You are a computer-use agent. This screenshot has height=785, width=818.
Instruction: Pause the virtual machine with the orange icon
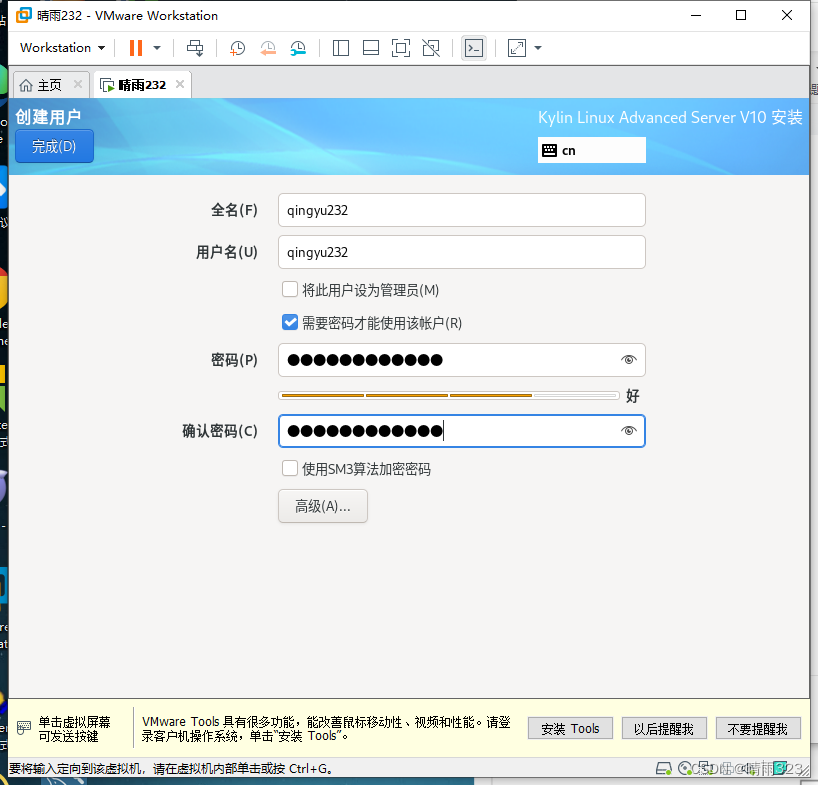coord(136,48)
